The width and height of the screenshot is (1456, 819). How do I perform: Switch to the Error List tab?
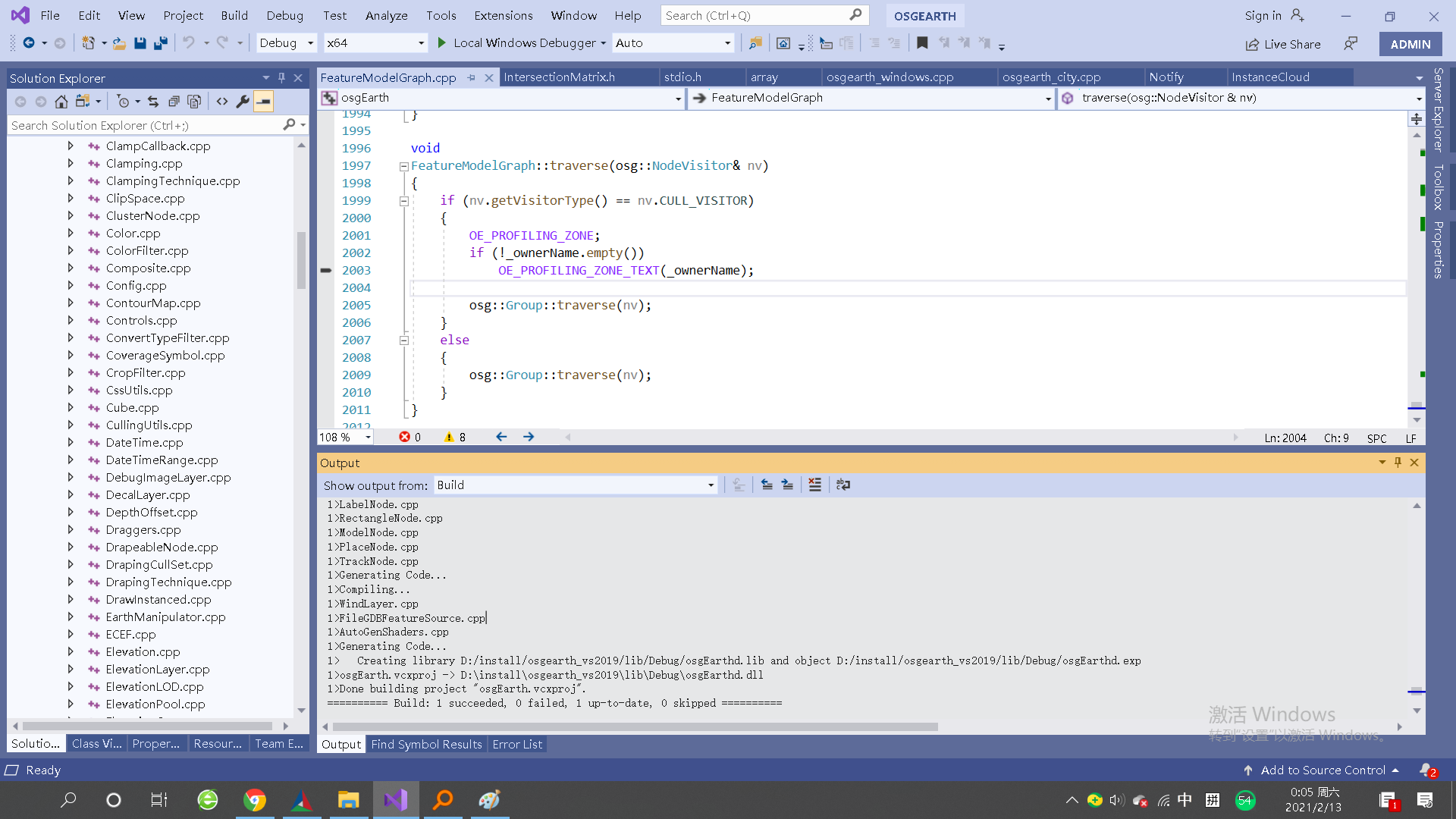[517, 745]
